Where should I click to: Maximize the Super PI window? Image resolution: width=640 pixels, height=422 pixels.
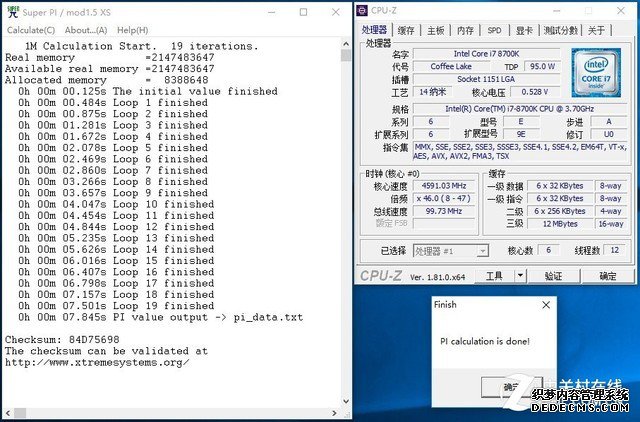[x=303, y=12]
